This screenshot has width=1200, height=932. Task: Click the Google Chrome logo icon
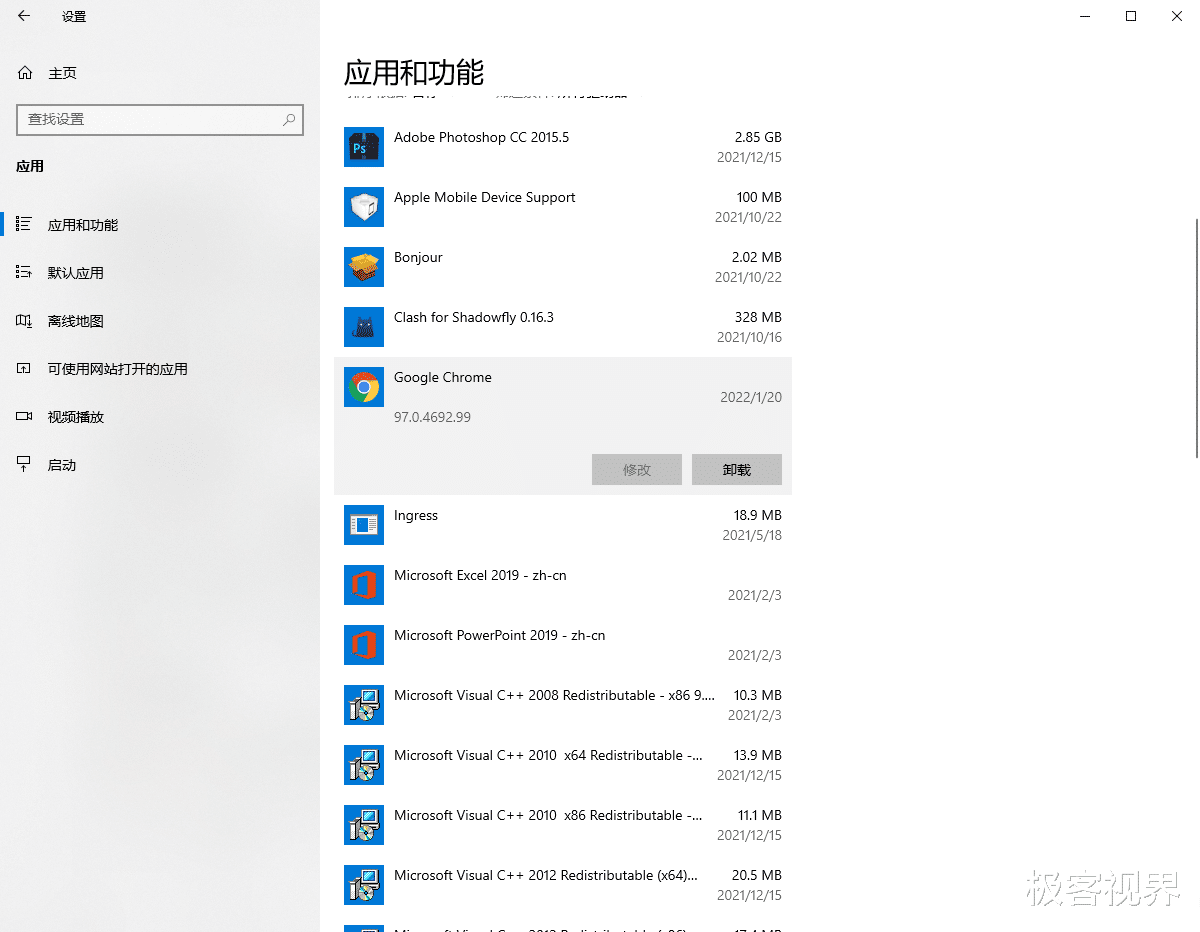364,387
